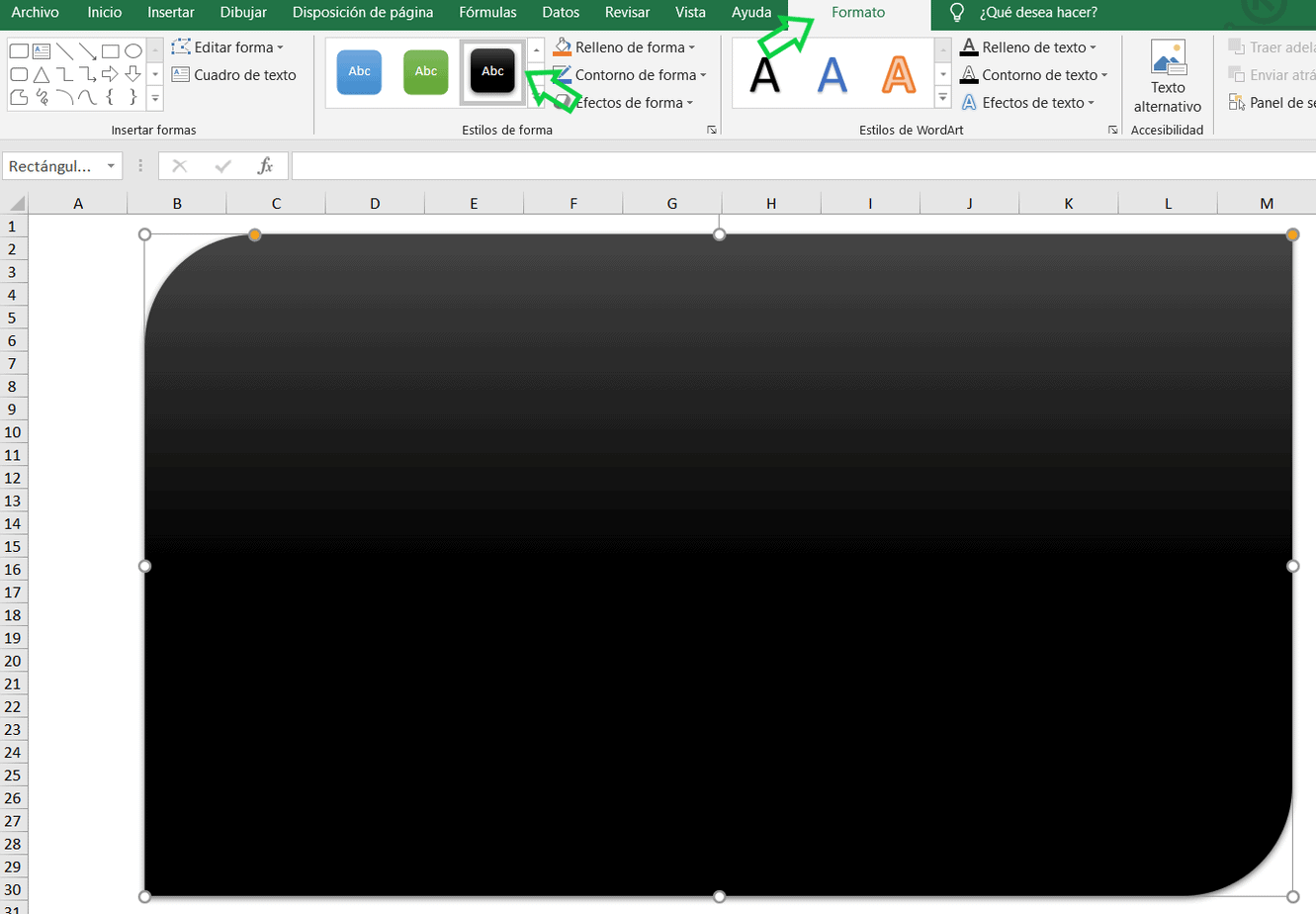Viewport: 1316px width, 914px height.
Task: Expand the Name Box dropdown arrow
Action: [111, 166]
